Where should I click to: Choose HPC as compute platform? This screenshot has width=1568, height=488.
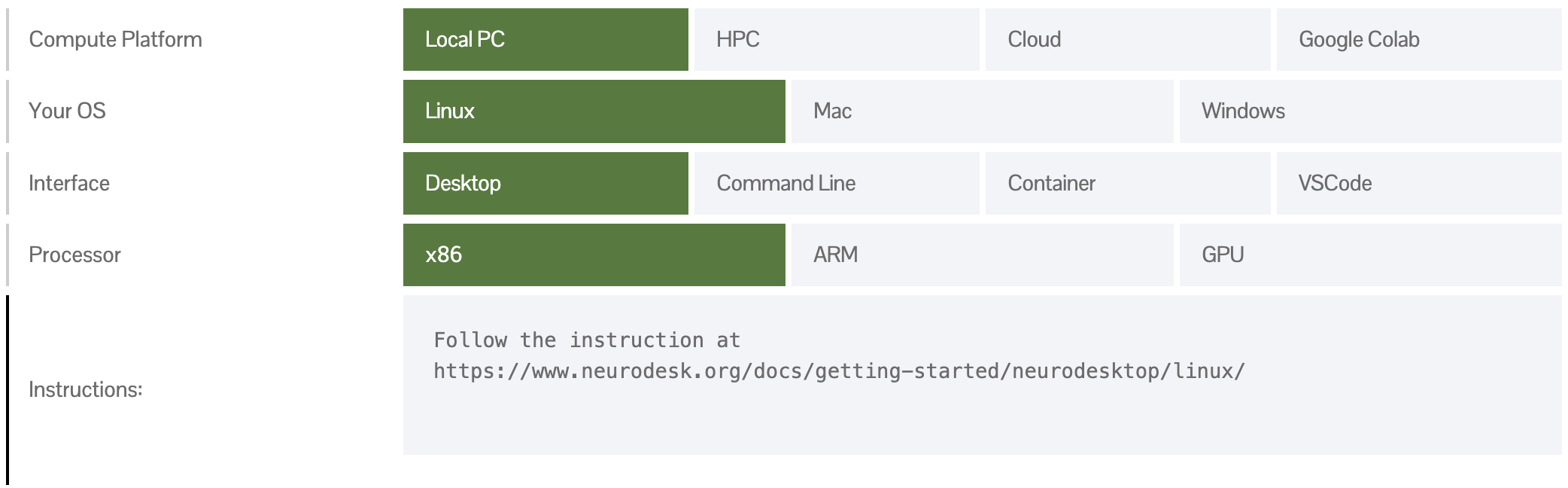[836, 39]
